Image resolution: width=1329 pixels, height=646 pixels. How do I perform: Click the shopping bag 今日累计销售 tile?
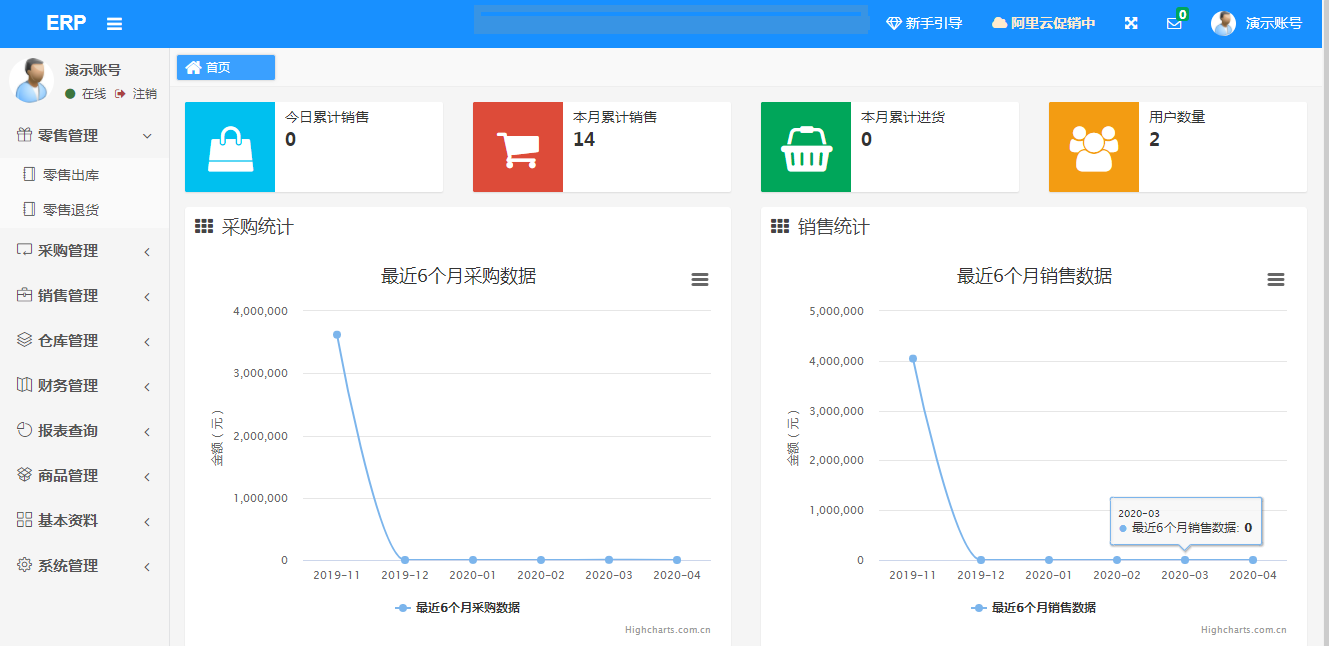point(230,147)
